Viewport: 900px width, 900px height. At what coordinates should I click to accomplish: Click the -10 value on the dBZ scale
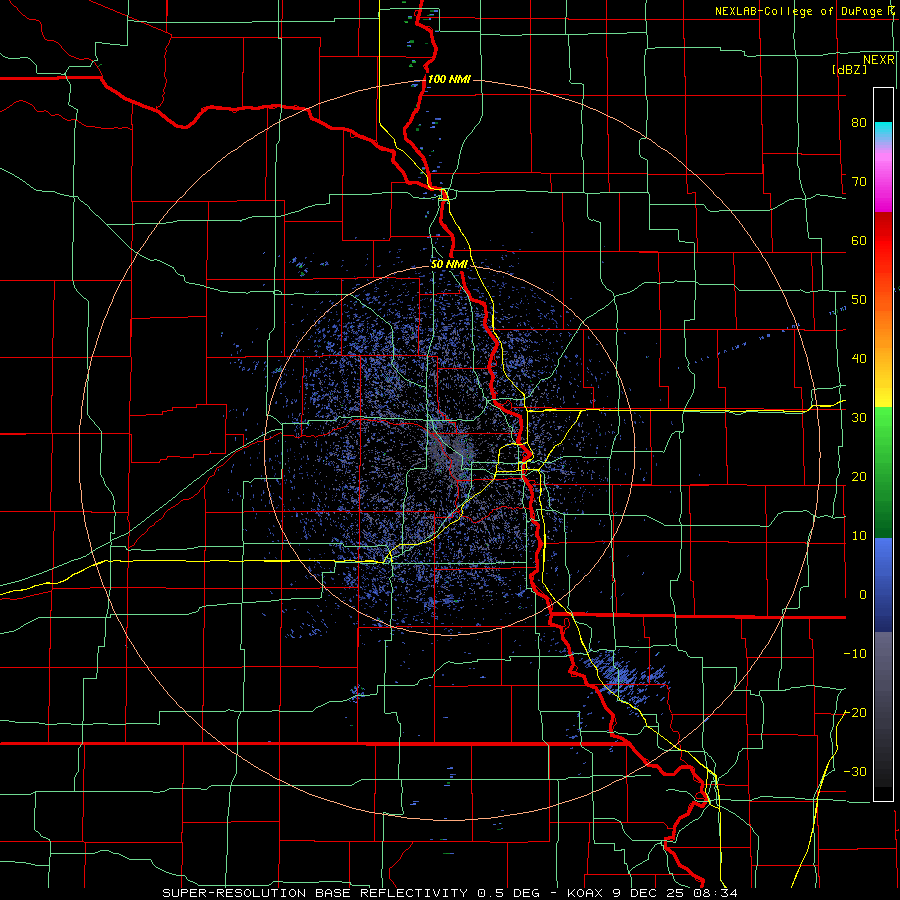coord(855,654)
